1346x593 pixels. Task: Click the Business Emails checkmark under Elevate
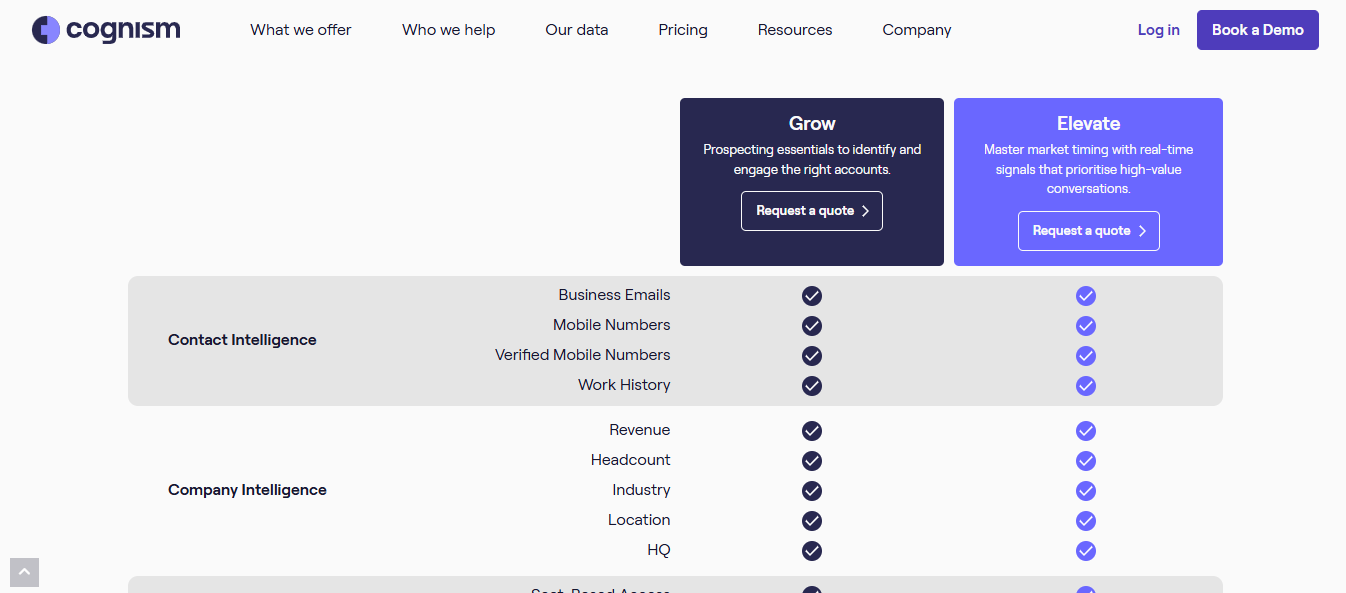pyautogui.click(x=1086, y=296)
